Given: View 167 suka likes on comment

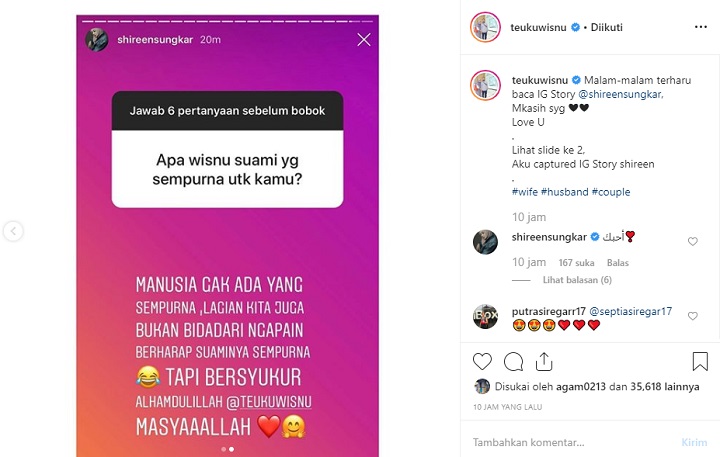Looking at the screenshot, I should (x=576, y=263).
